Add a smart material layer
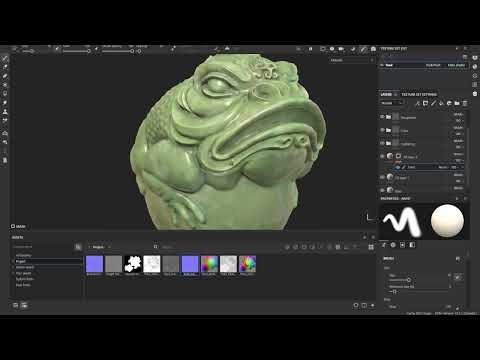 click(x=449, y=103)
